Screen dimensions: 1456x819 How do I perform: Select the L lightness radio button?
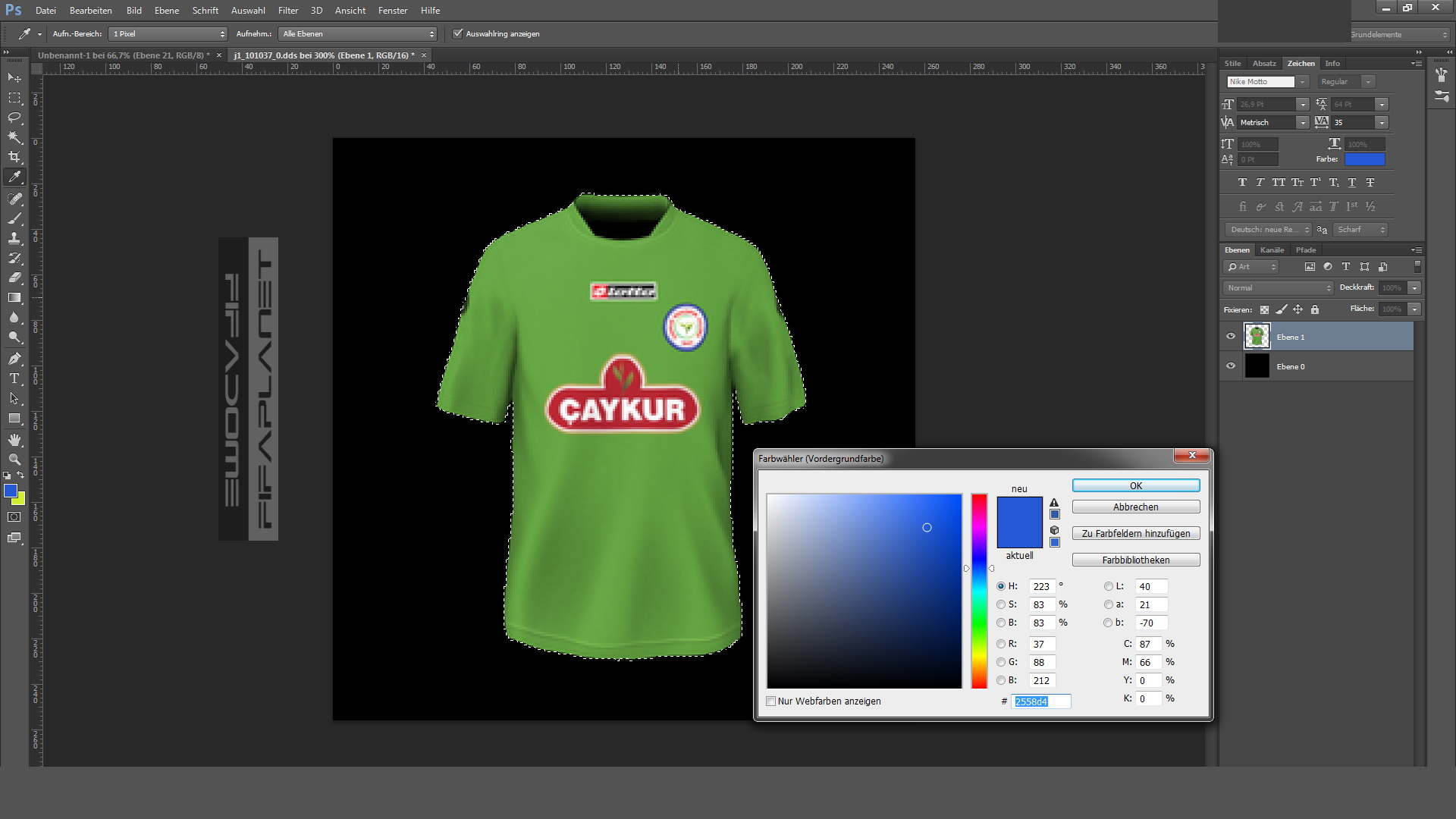(x=1109, y=586)
